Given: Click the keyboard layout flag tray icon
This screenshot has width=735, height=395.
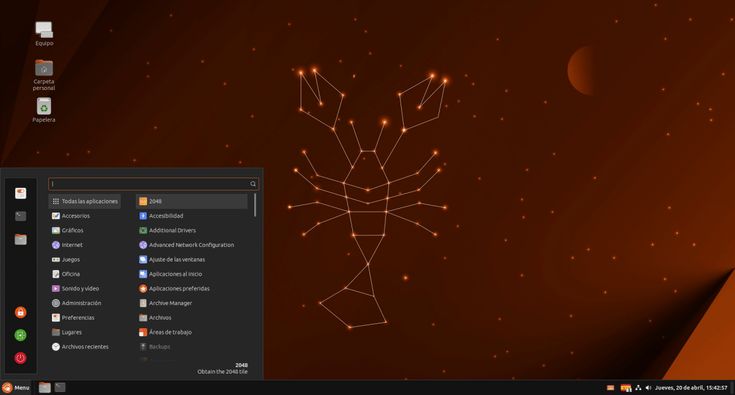Looking at the screenshot, I should point(626,388).
